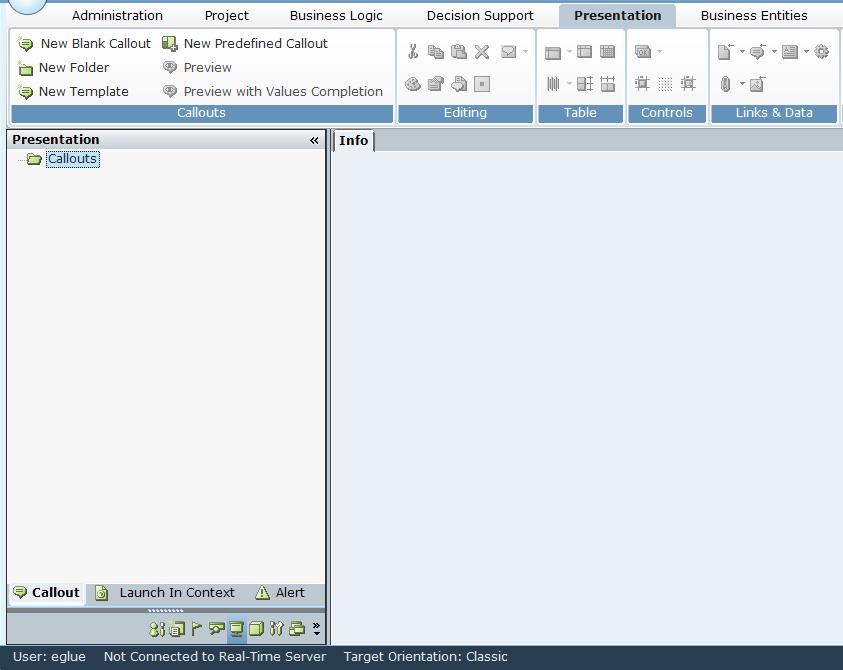Open the insert table dropdown arrow

pos(569,52)
